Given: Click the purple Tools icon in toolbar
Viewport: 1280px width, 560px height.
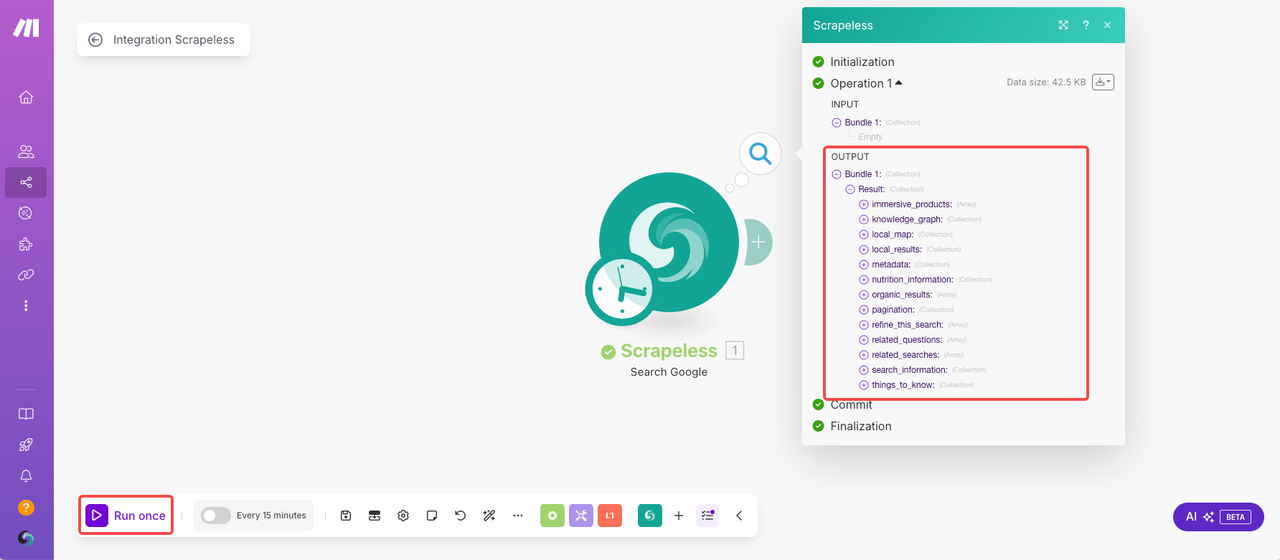Looking at the screenshot, I should point(581,515).
